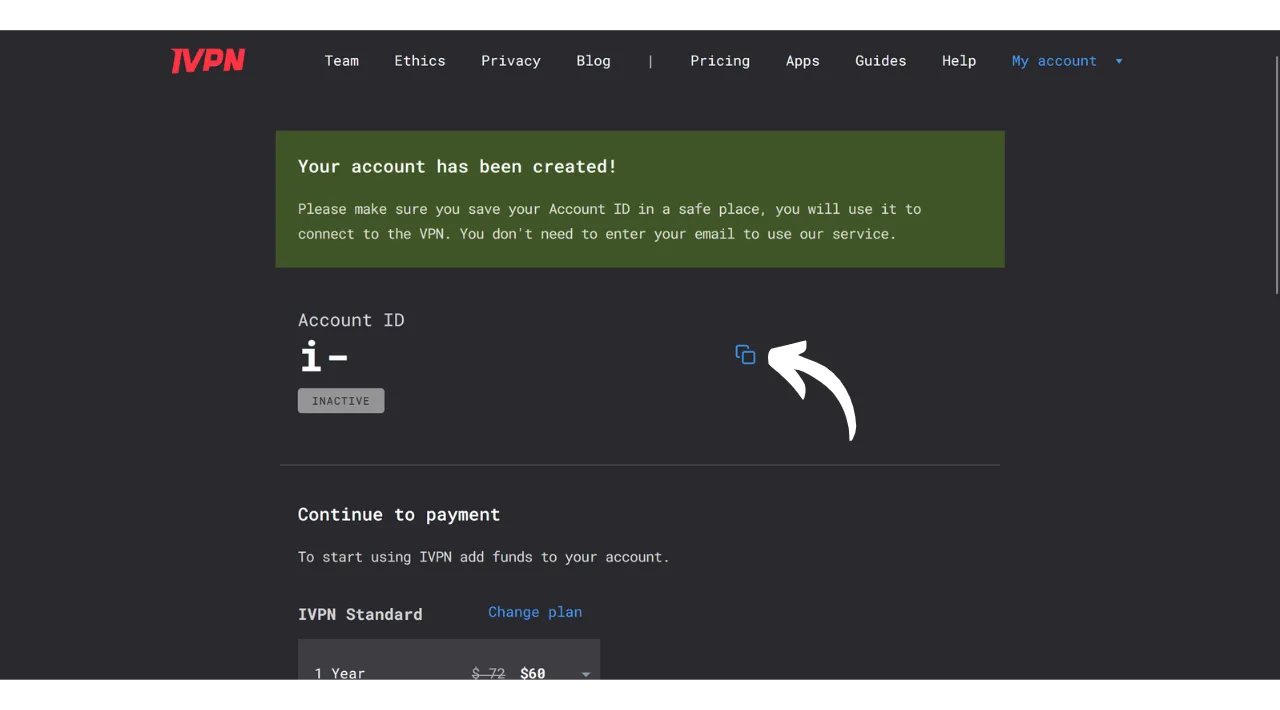Image resolution: width=1280 pixels, height=710 pixels.
Task: Open the Team page
Action: 341,61
